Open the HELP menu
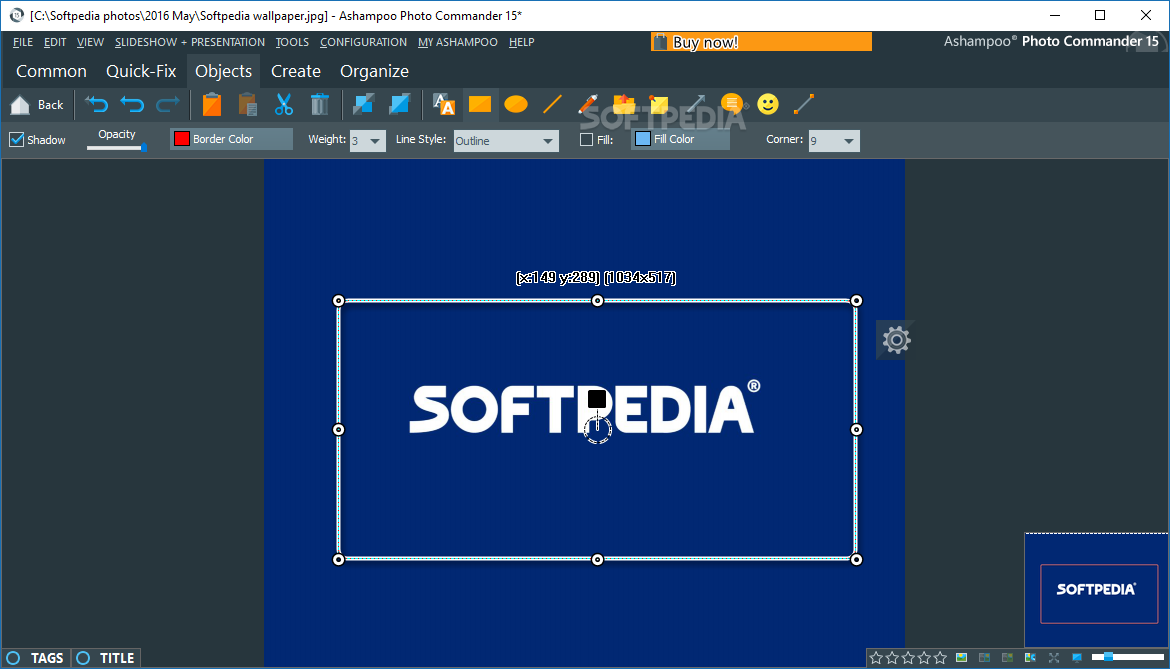 [522, 43]
